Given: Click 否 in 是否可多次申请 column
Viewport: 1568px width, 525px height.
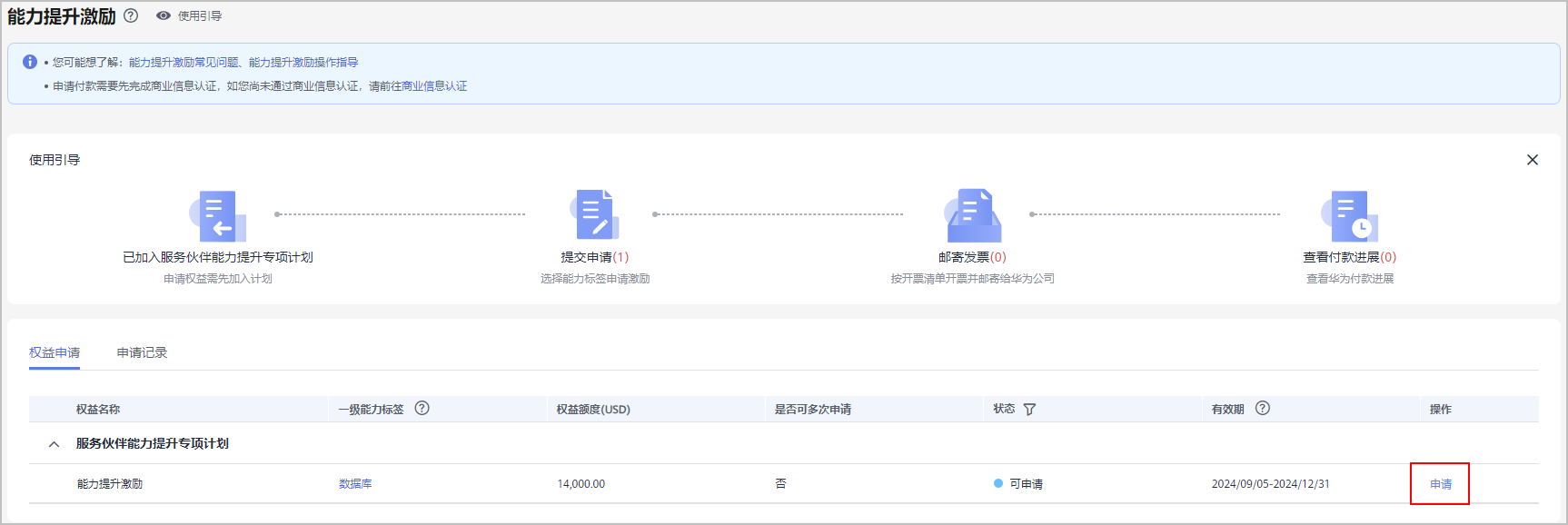Looking at the screenshot, I should click(x=780, y=484).
